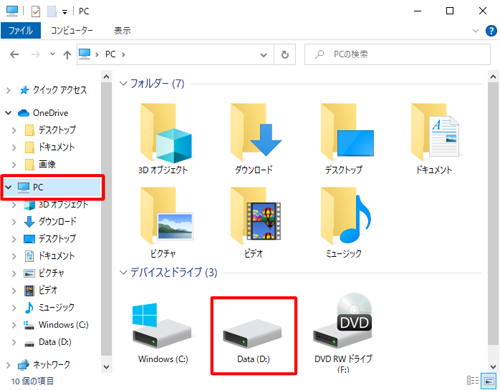The image size is (500, 390).
Task: Select OneDrive in navigation pane
Action: [50, 113]
